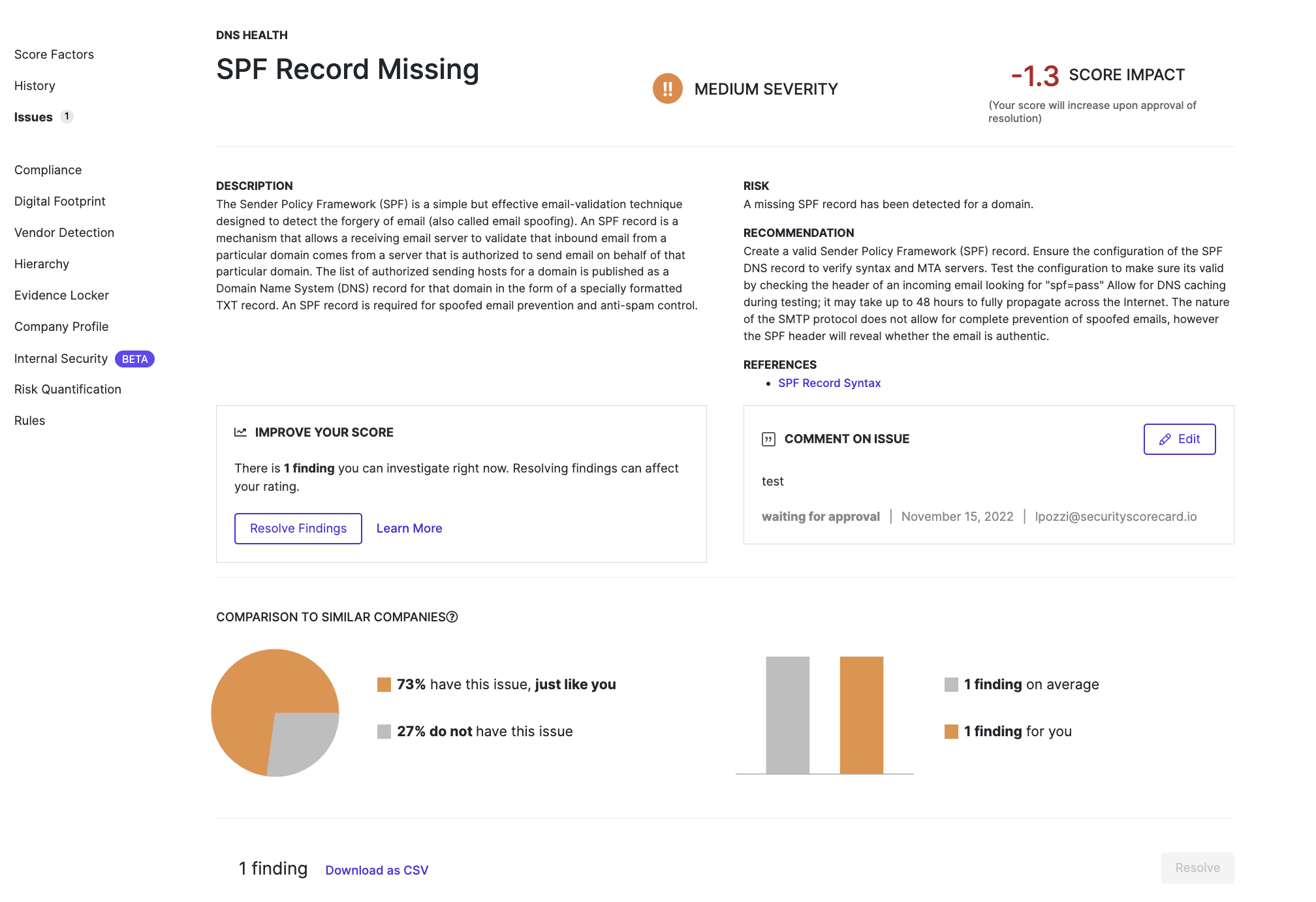Click the Resolve button at the bottom
This screenshot has width=1316, height=902.
click(1197, 868)
